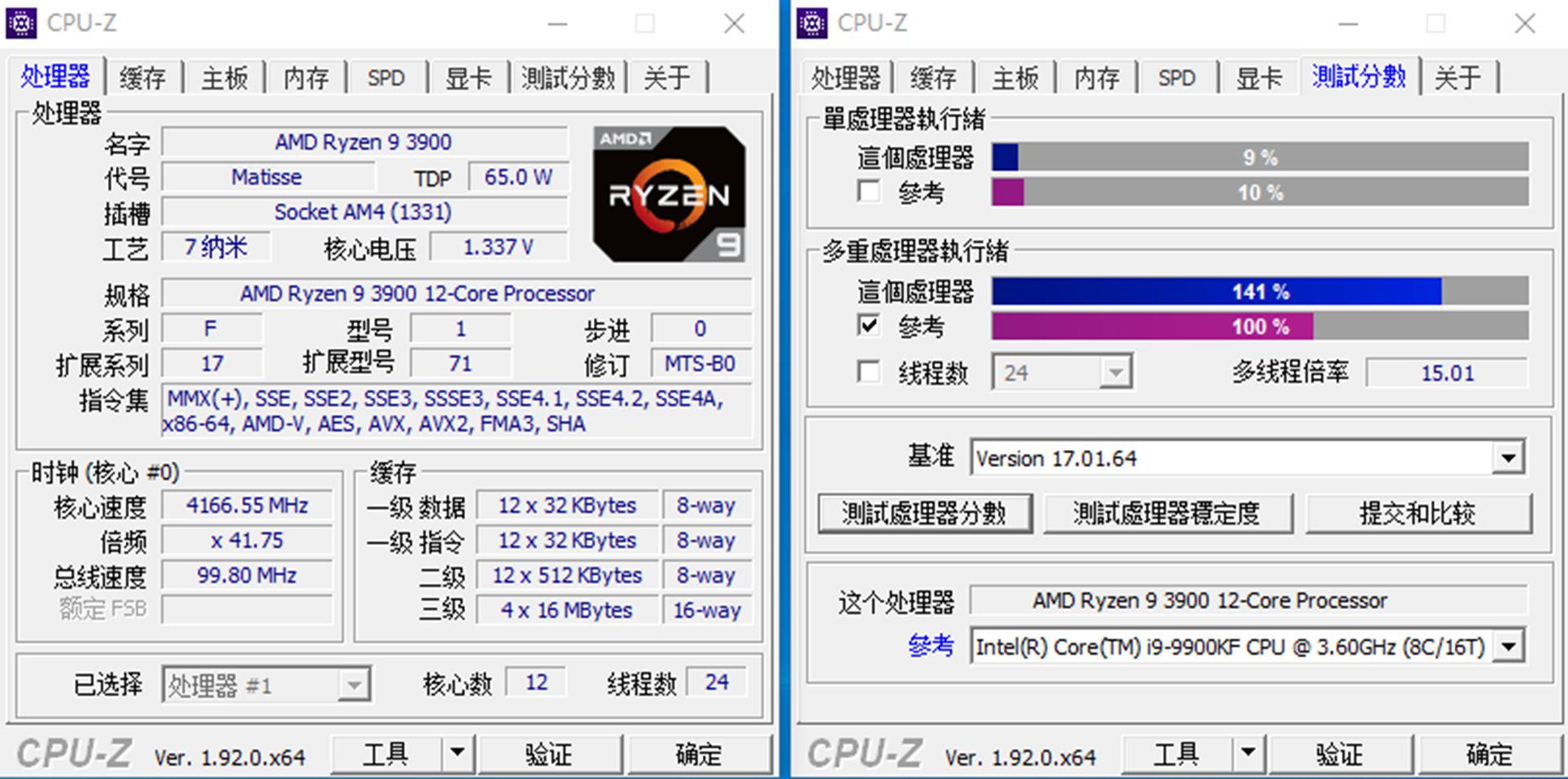Switch to the 显卡 tab in left window
This screenshot has height=779, width=1568.
(468, 78)
